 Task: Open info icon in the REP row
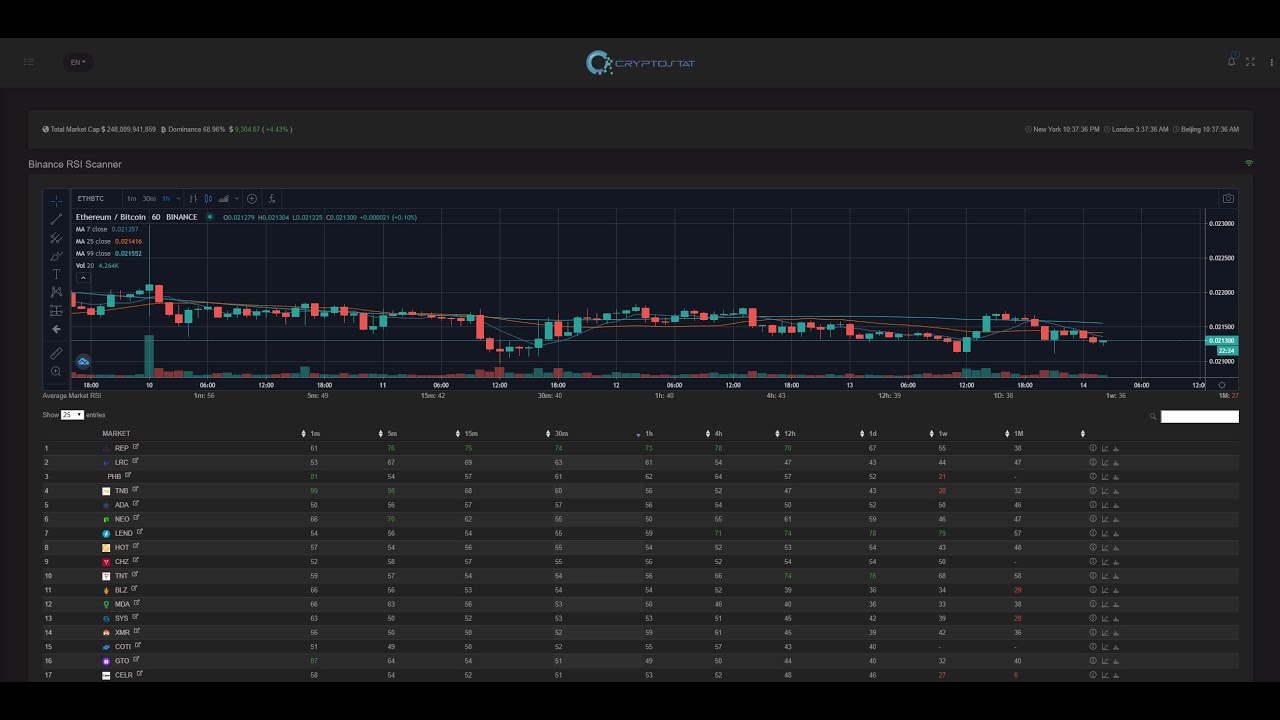click(1093, 448)
